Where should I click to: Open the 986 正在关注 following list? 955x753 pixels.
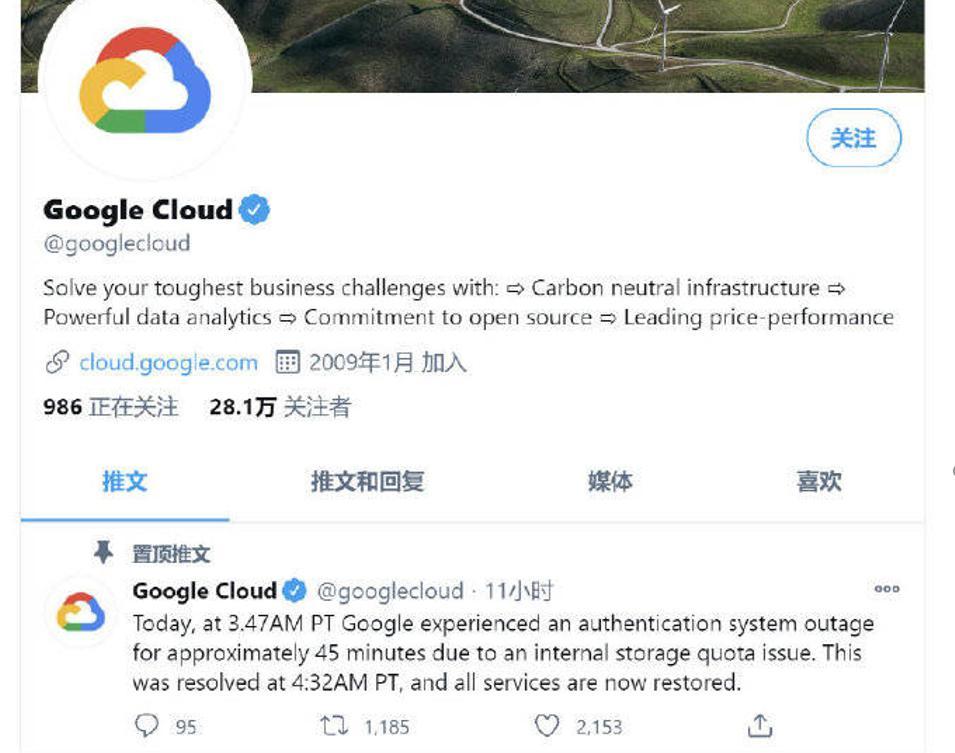[x=110, y=407]
